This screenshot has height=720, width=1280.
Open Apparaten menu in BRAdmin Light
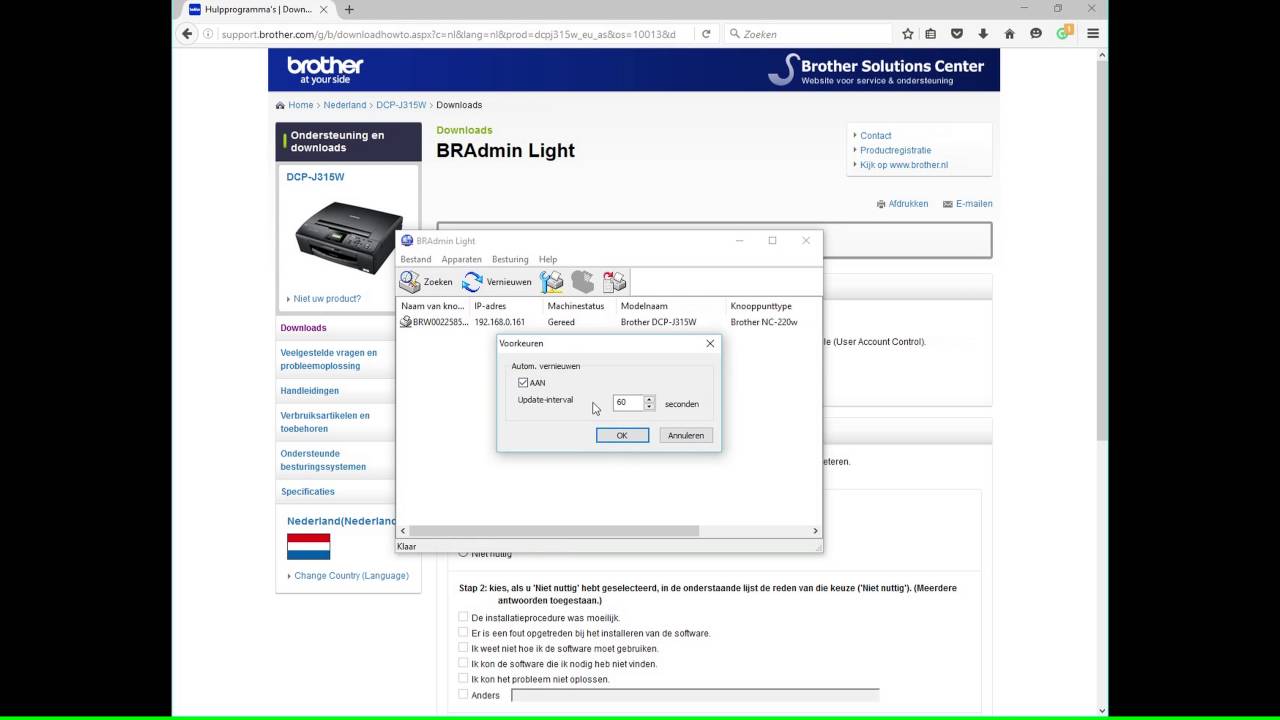coord(462,259)
